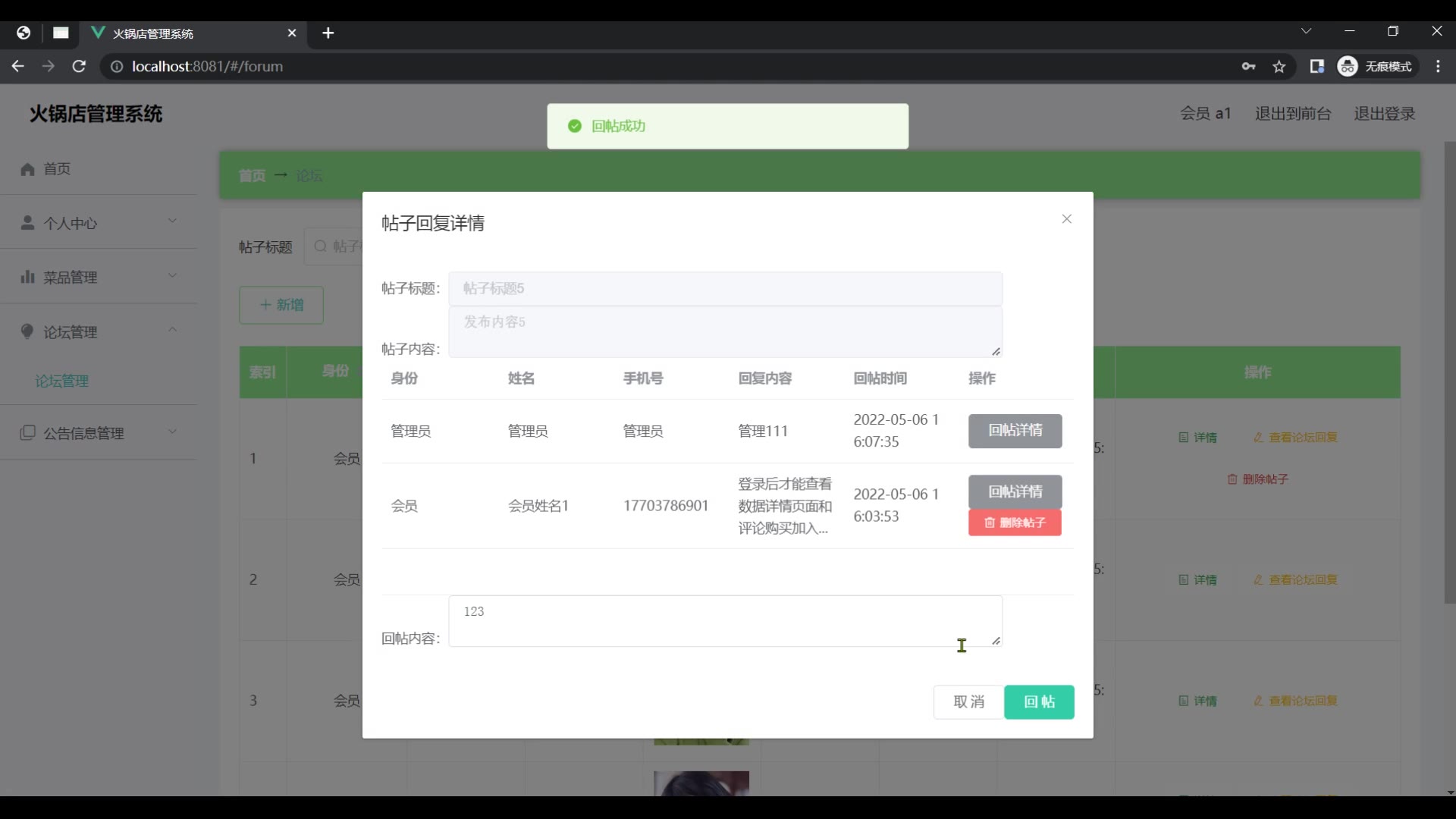Click the 首页 home icon in sidebar
Screen dimensions: 1456x819
[x=28, y=169]
